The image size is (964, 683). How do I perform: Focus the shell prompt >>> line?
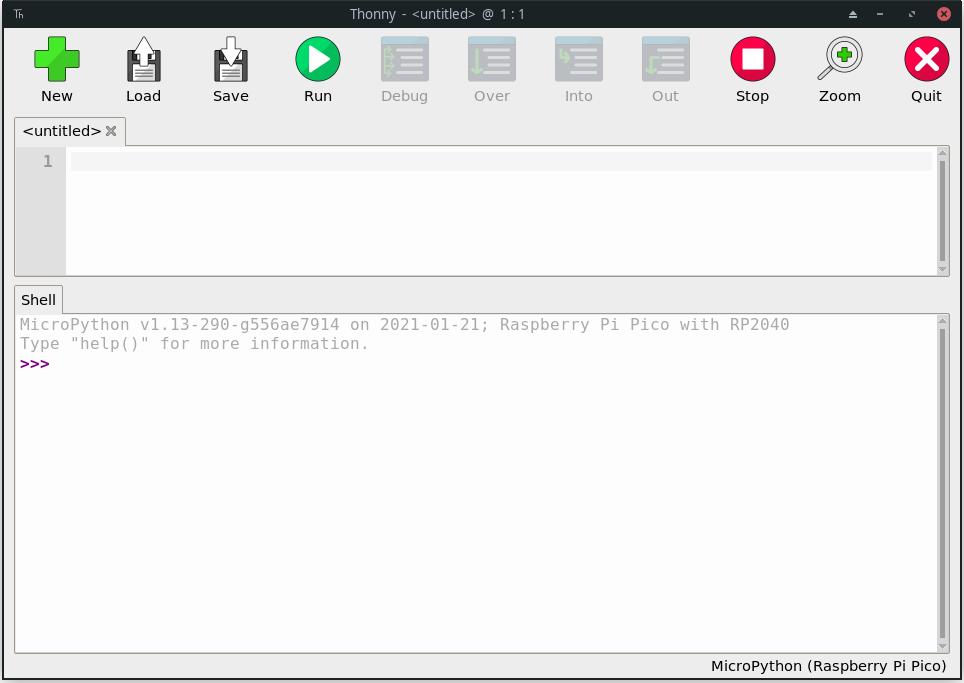pyautogui.click(x=34, y=364)
